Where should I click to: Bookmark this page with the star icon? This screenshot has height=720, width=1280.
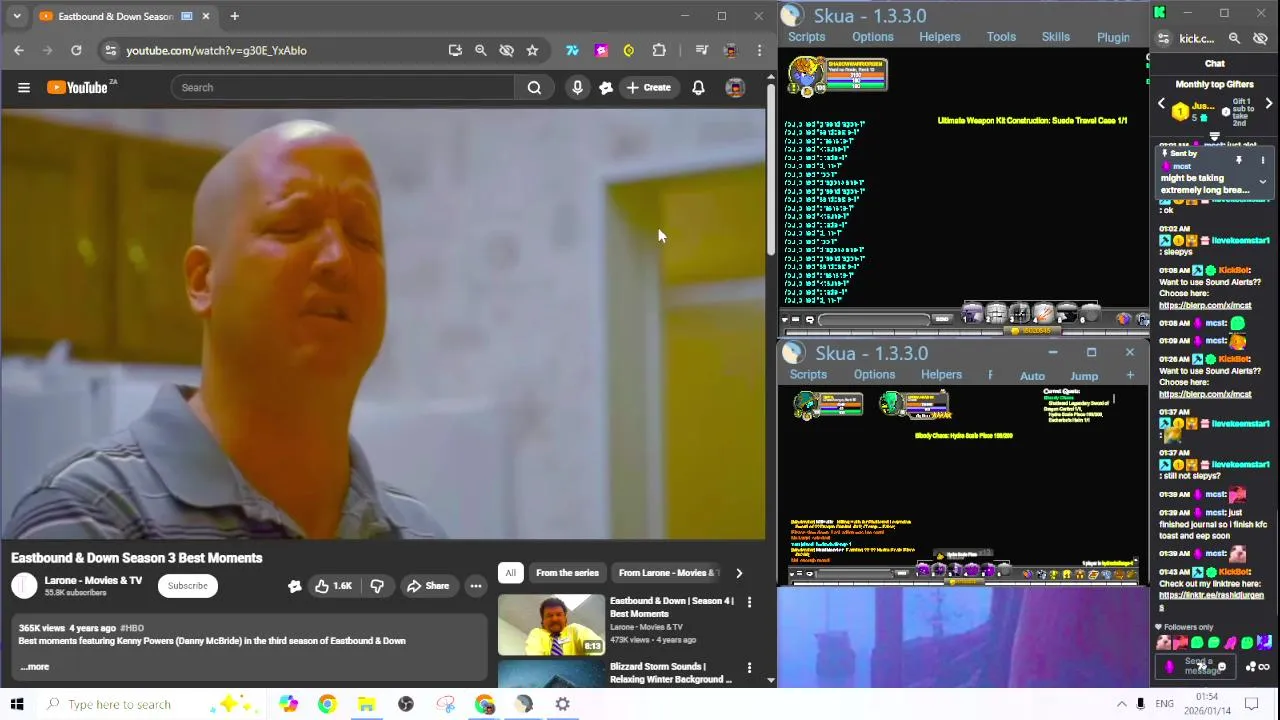tap(532, 50)
